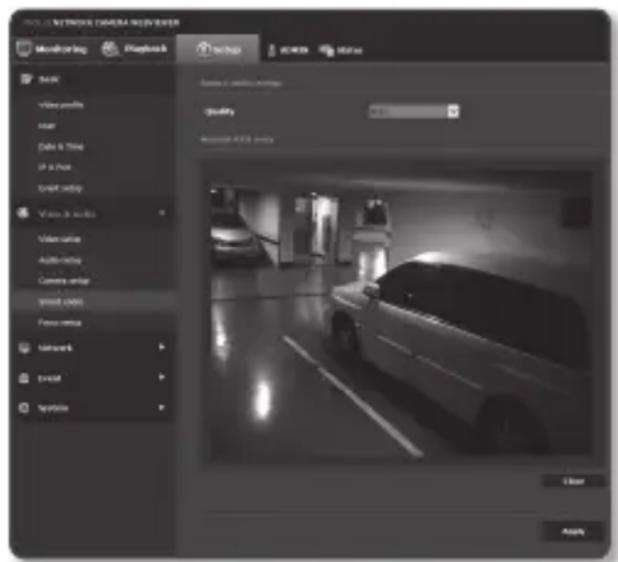This screenshot has height=562, width=618.
Task: Click the Playback reel icon
Action: point(110,49)
